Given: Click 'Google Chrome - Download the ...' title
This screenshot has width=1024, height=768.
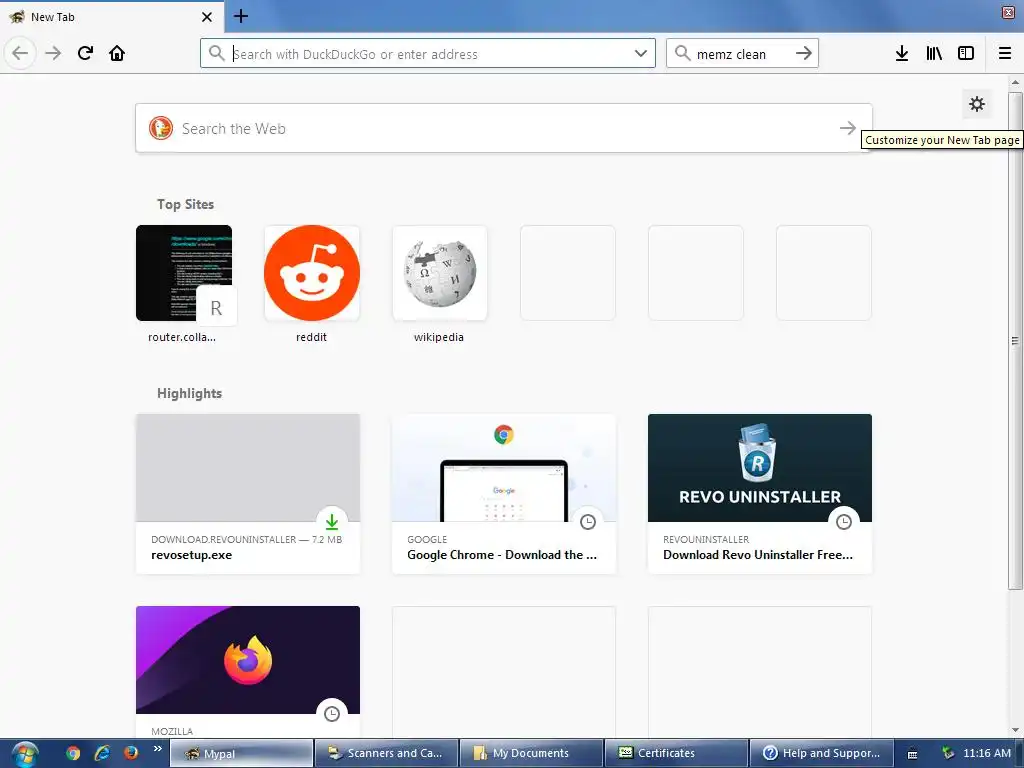Looking at the screenshot, I should 502,555.
